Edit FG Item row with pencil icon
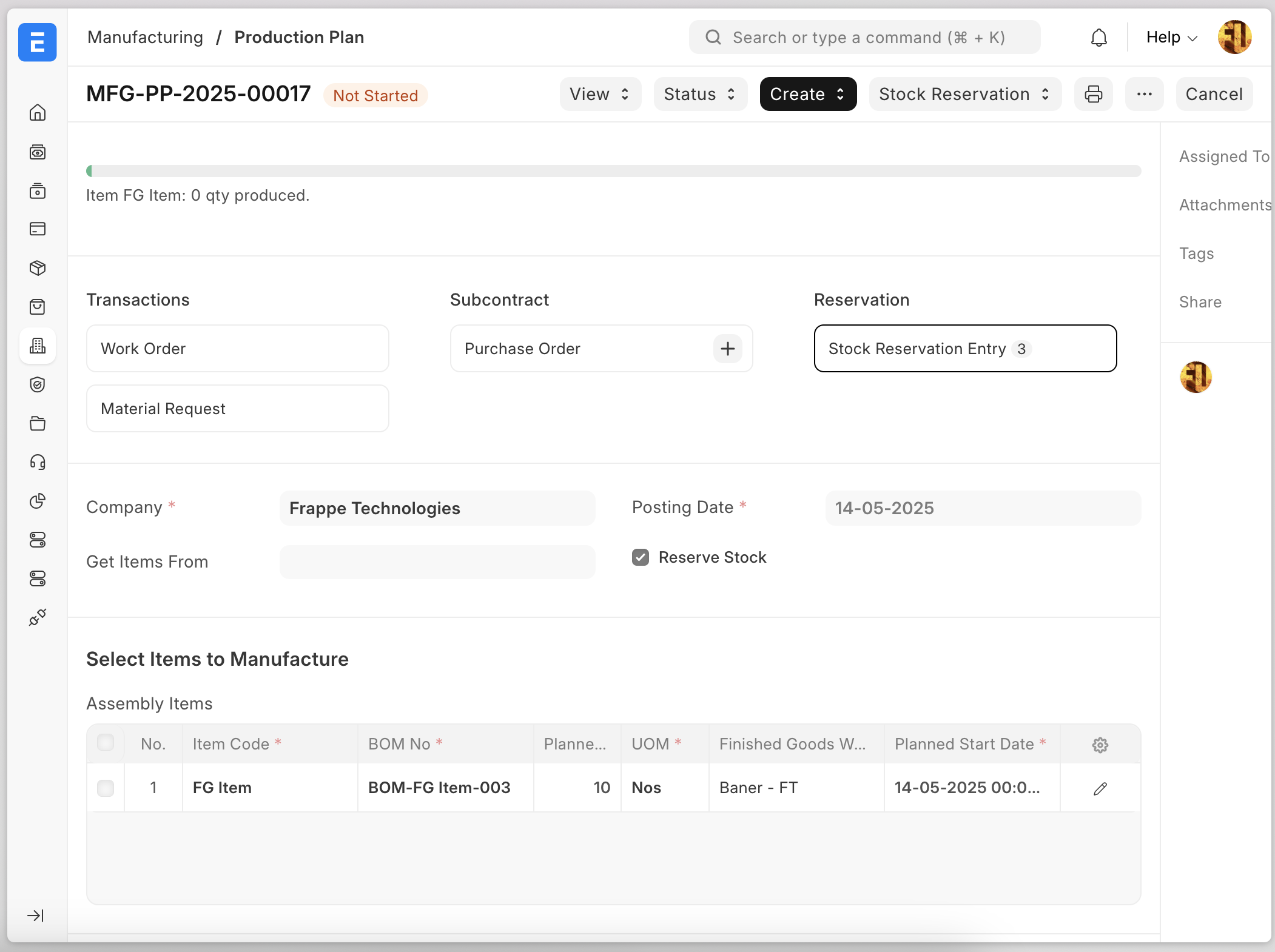Screen dimensions: 1275x952 click(x=1100, y=788)
